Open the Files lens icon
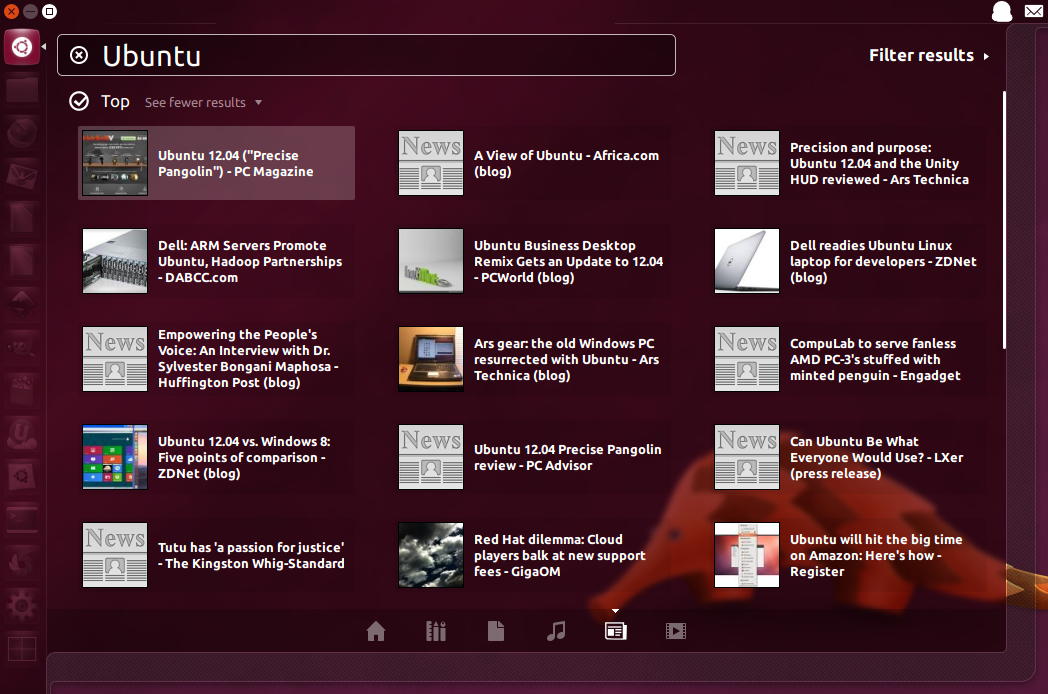The width and height of the screenshot is (1048, 694). (x=495, y=631)
